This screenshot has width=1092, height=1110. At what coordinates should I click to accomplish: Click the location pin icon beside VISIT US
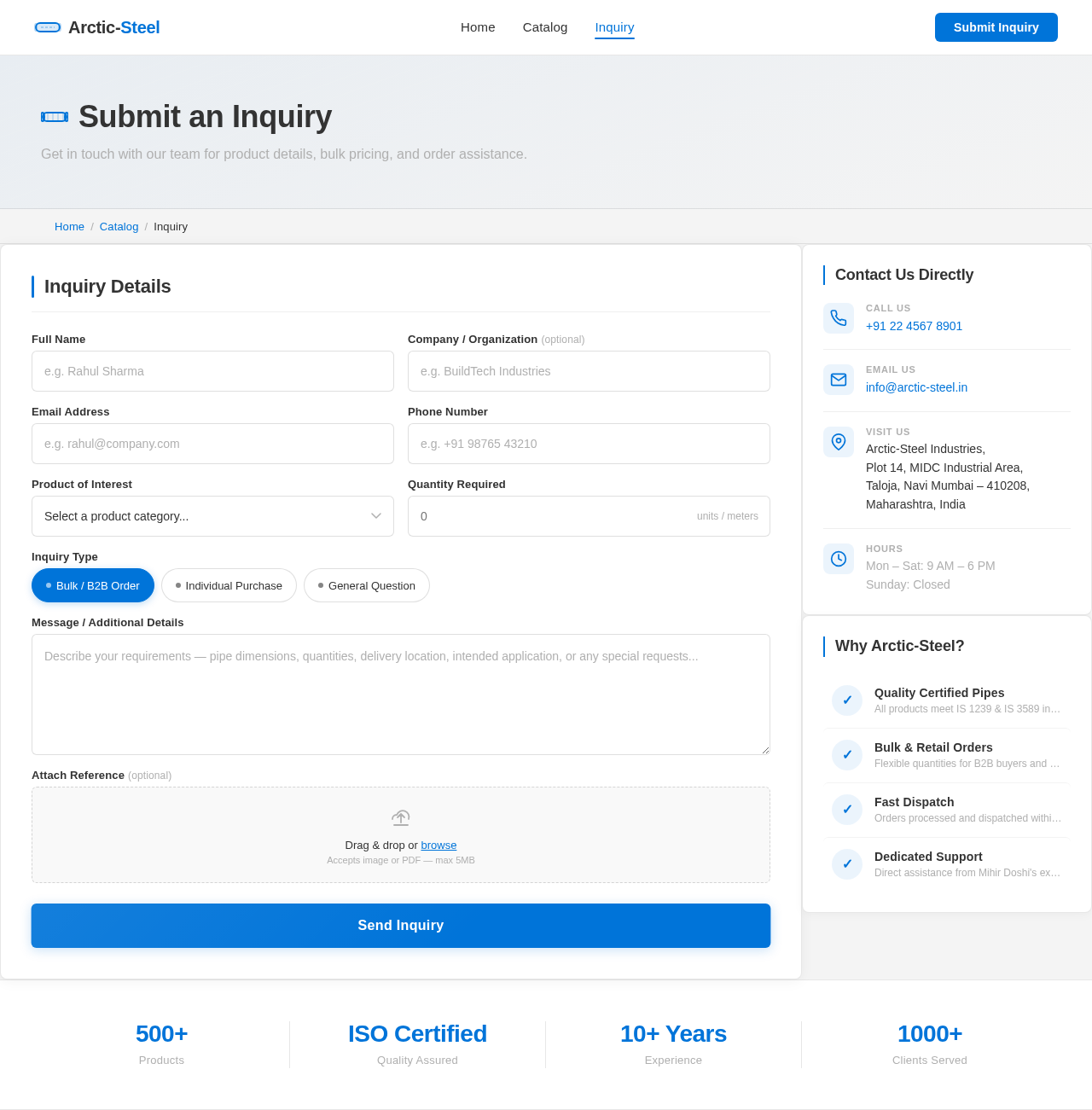point(838,442)
